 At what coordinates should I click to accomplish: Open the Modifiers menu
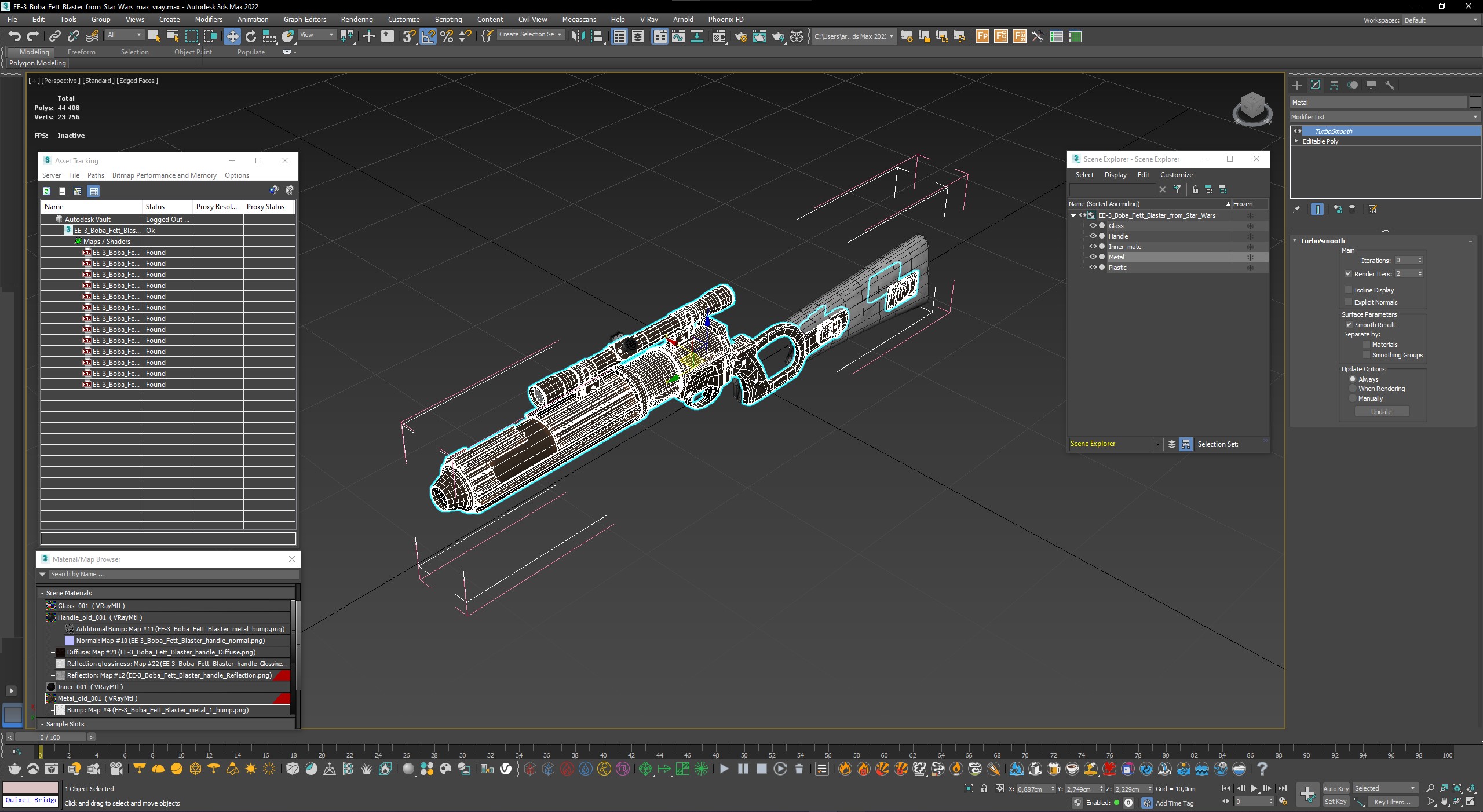click(x=209, y=19)
